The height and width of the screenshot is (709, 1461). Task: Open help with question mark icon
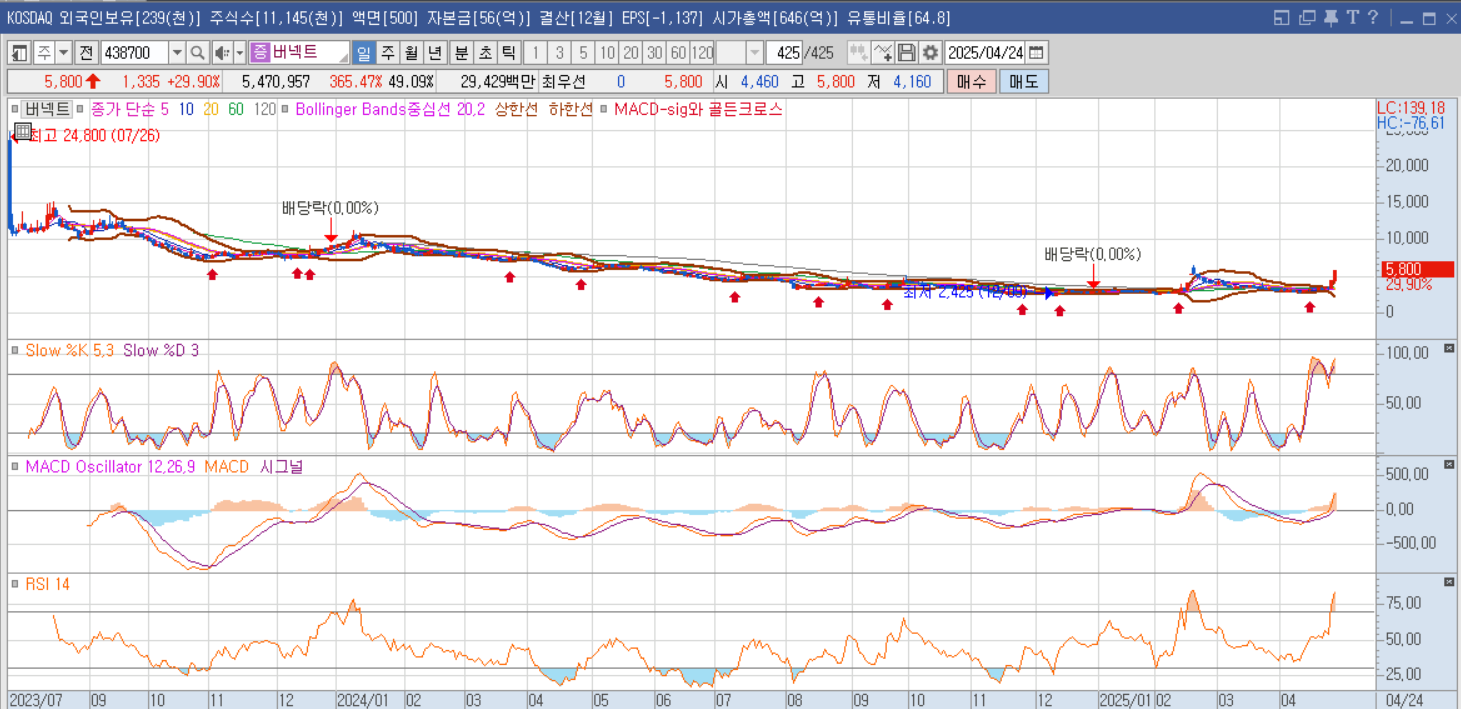coord(1373,17)
